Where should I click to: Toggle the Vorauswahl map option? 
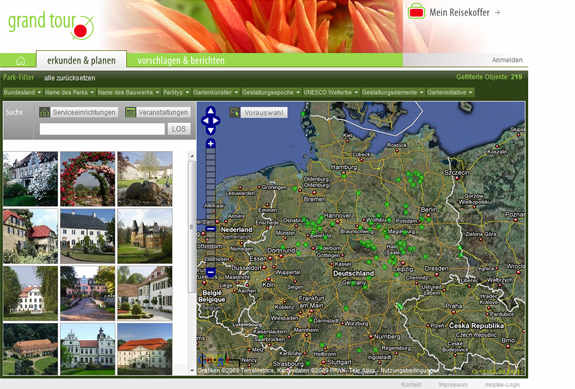tap(258, 113)
